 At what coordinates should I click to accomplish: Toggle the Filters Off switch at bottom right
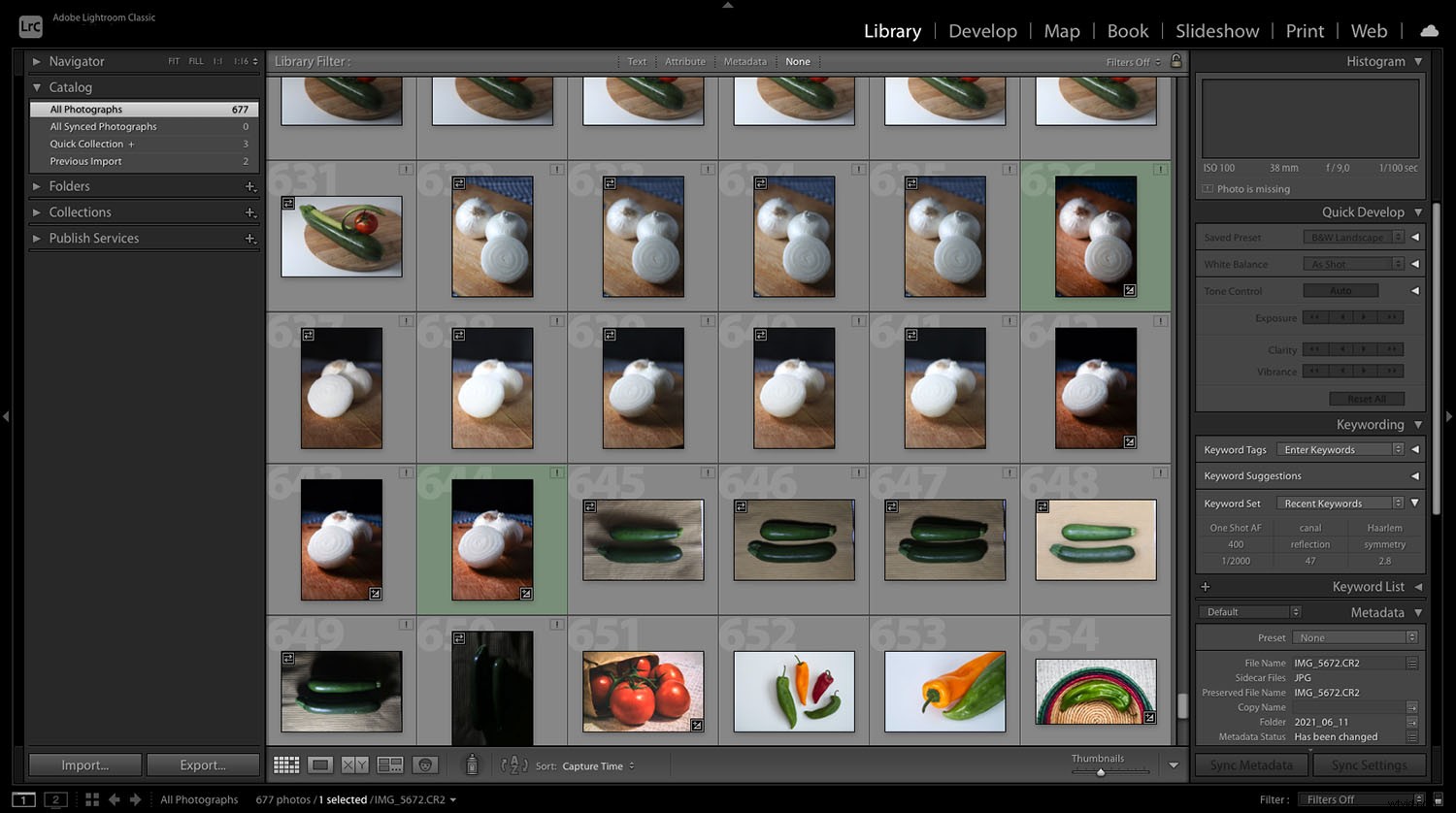coord(1354,798)
